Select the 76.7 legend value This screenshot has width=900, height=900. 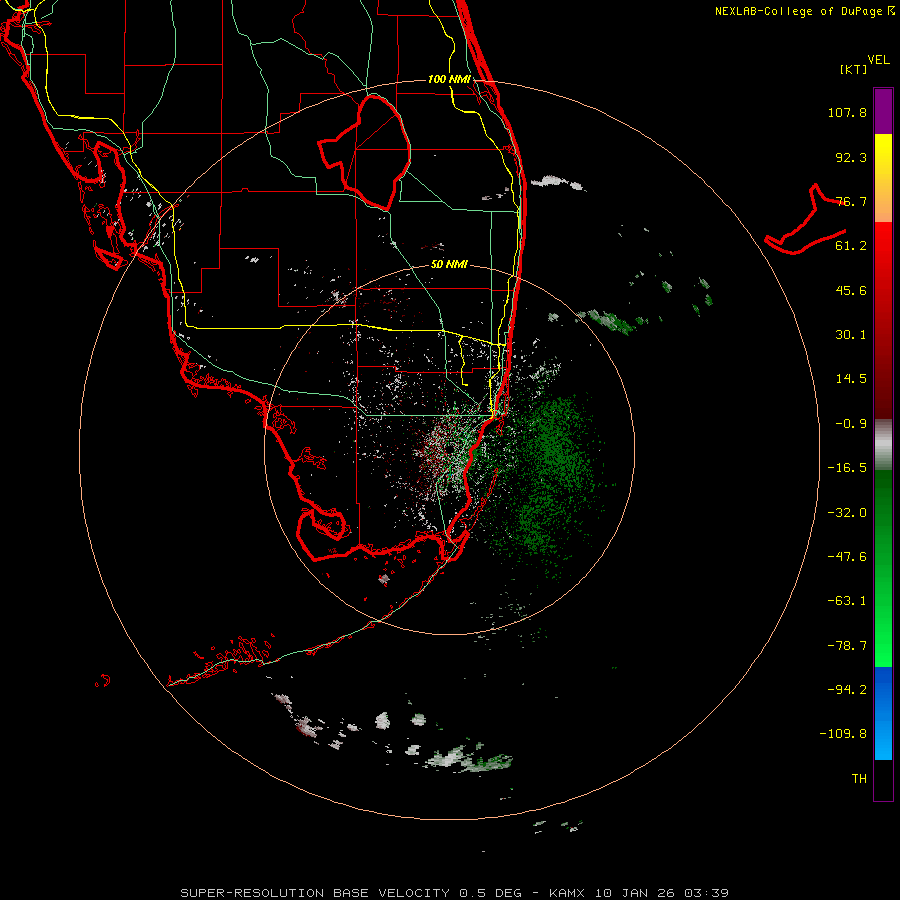point(851,201)
